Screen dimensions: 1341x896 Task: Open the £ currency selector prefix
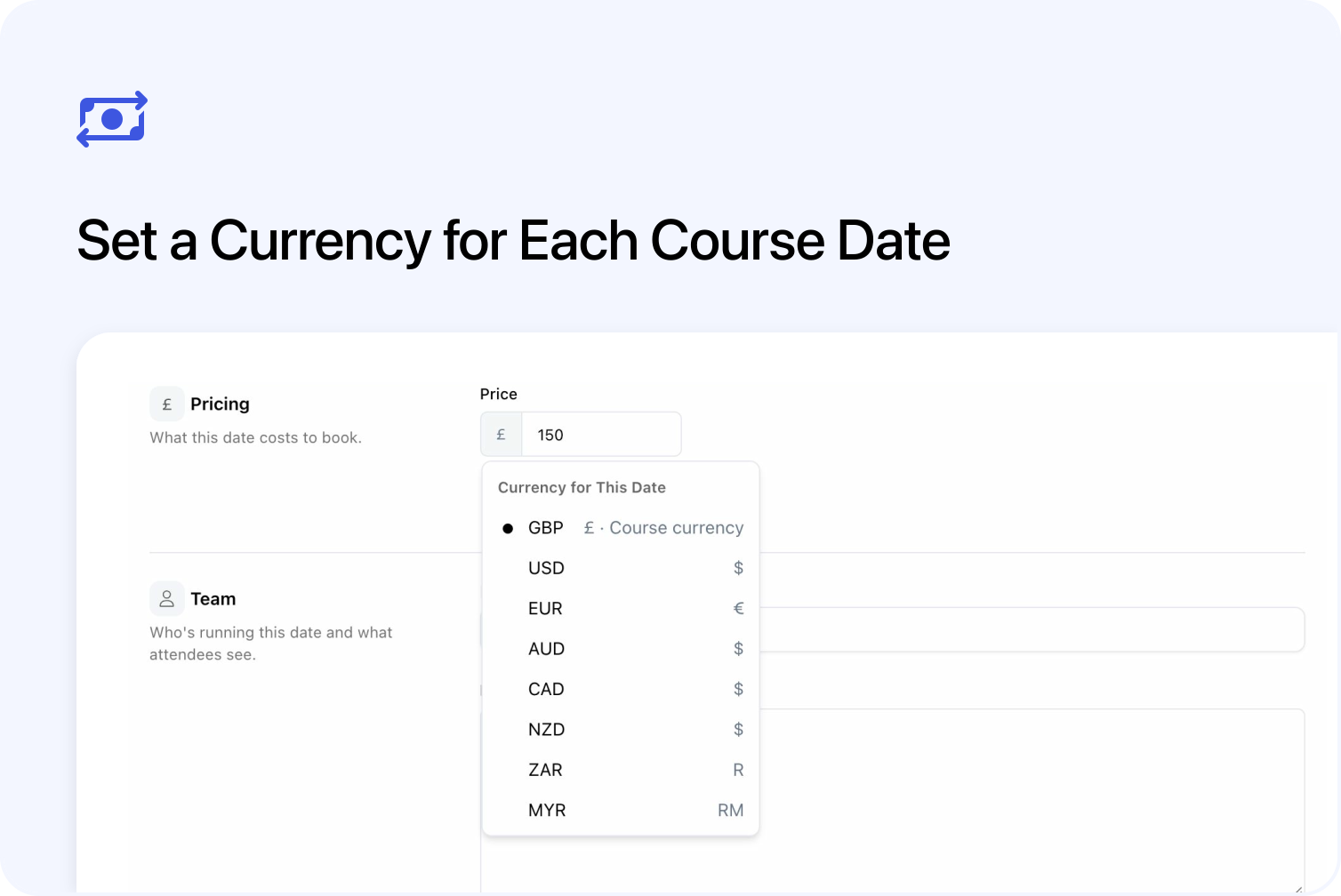click(502, 435)
